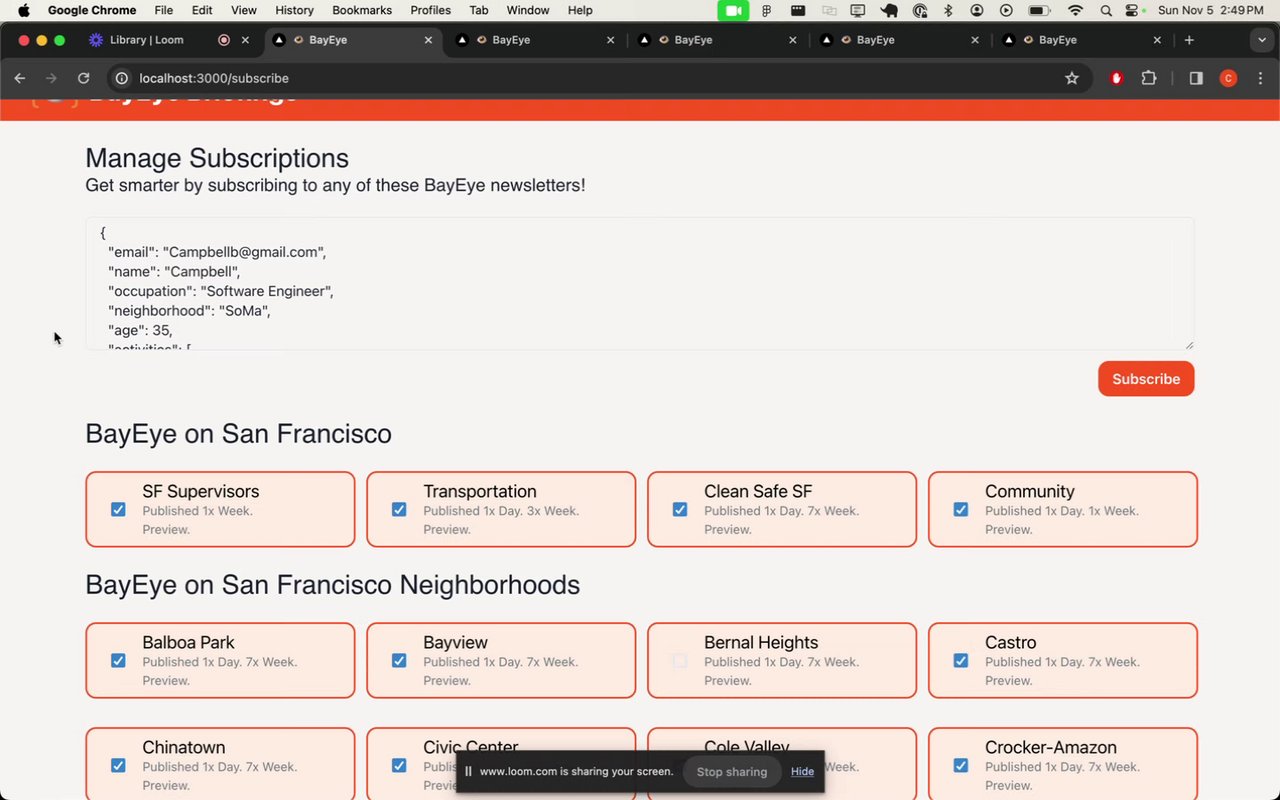Click the circled play icon in menu bar
The width and height of the screenshot is (1280, 800).
pos(1006,10)
